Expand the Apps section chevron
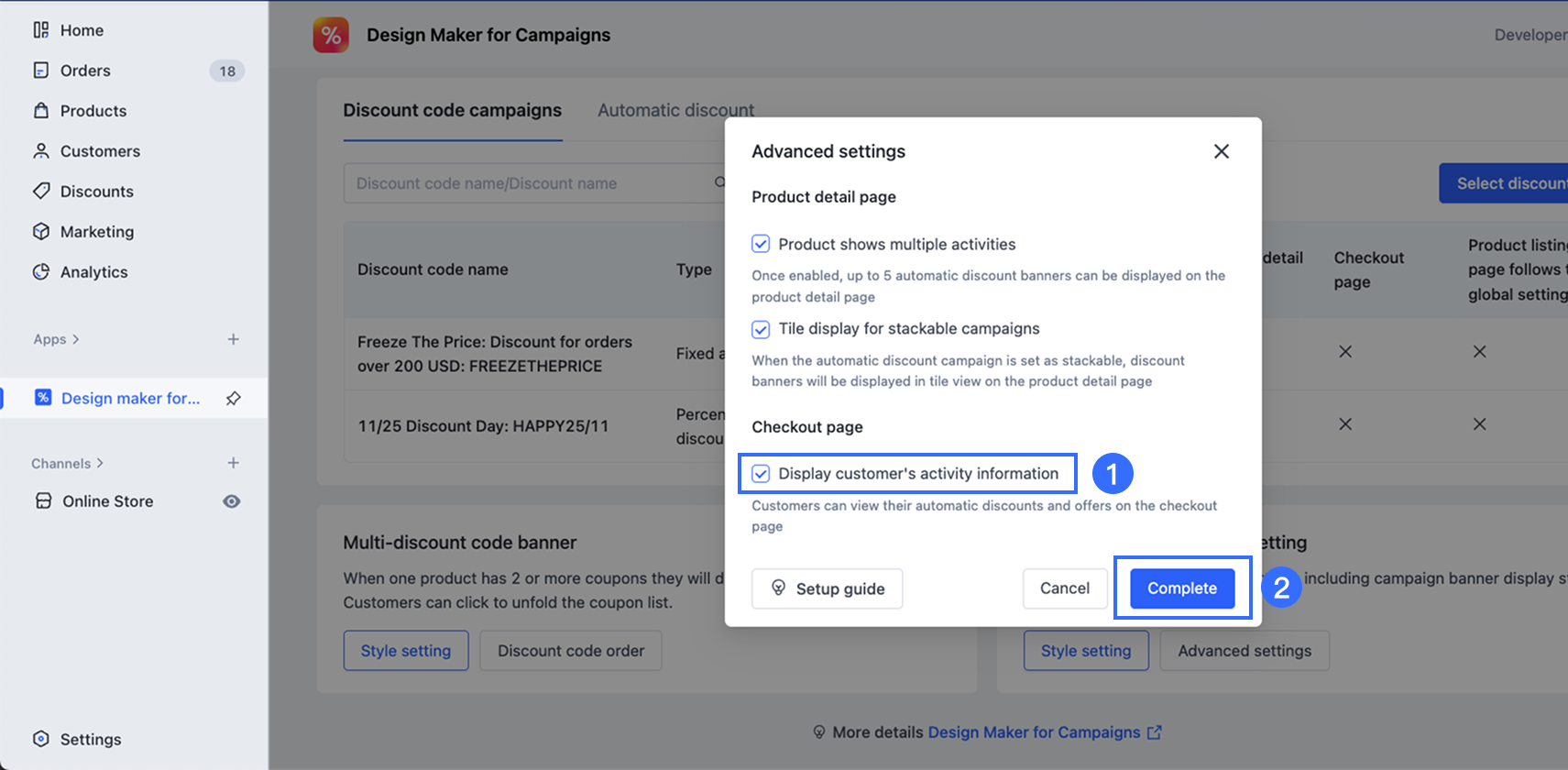 [76, 339]
